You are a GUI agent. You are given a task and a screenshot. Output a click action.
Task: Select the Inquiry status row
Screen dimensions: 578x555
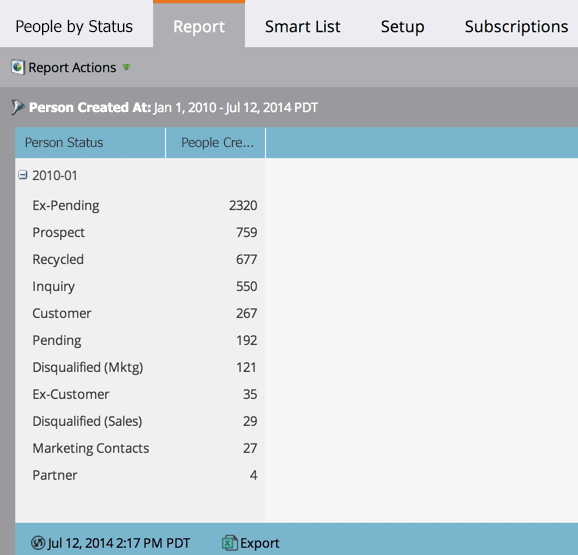[x=140, y=286]
